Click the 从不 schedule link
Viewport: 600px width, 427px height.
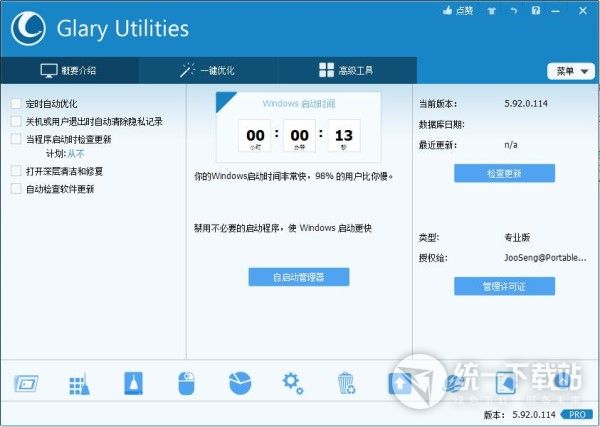(76, 155)
